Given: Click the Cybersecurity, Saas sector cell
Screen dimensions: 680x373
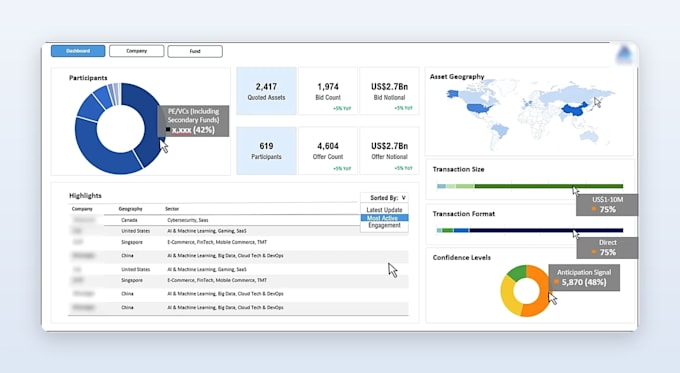Looking at the screenshot, I should [188, 220].
